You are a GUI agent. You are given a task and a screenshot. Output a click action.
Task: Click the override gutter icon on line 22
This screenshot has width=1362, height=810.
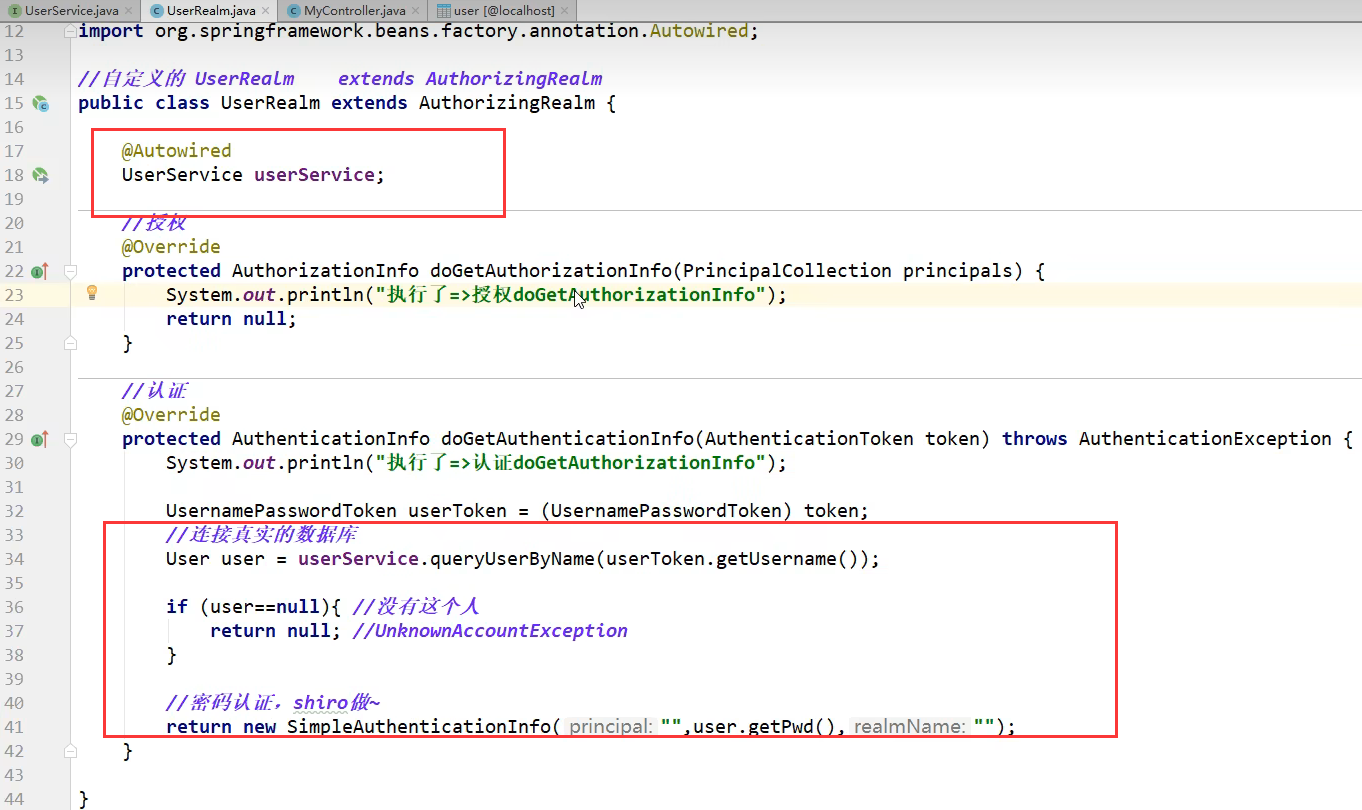pyautogui.click(x=40, y=271)
